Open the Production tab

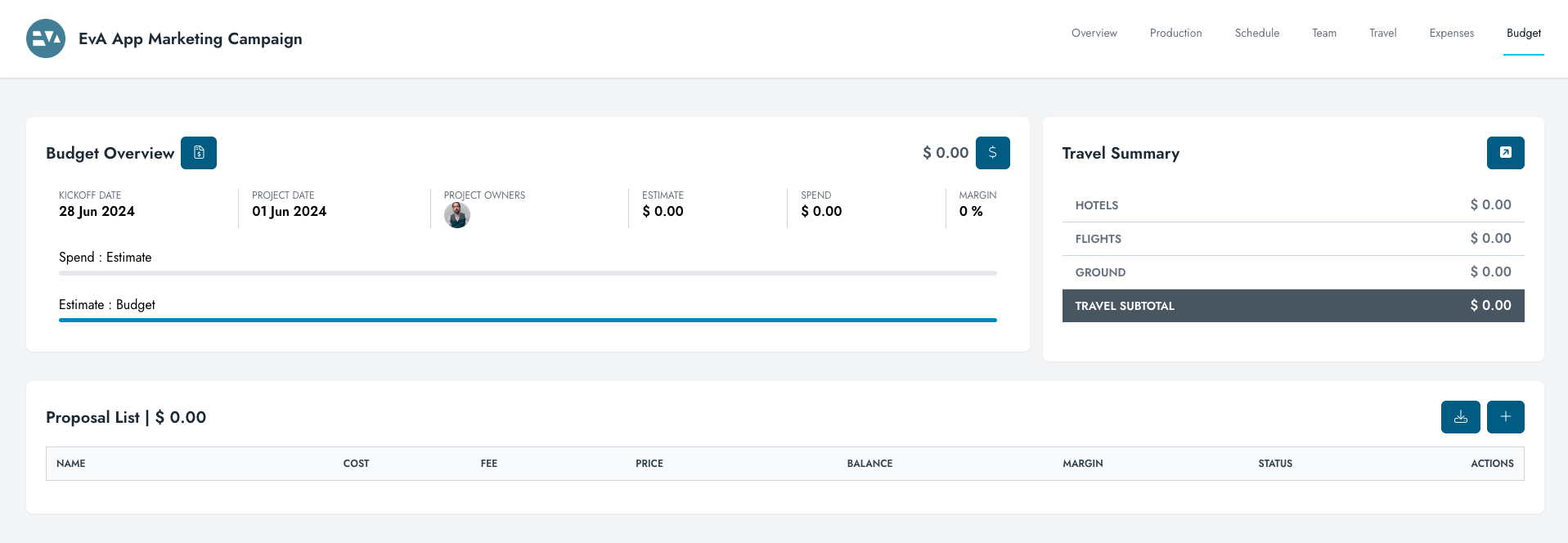click(1175, 34)
